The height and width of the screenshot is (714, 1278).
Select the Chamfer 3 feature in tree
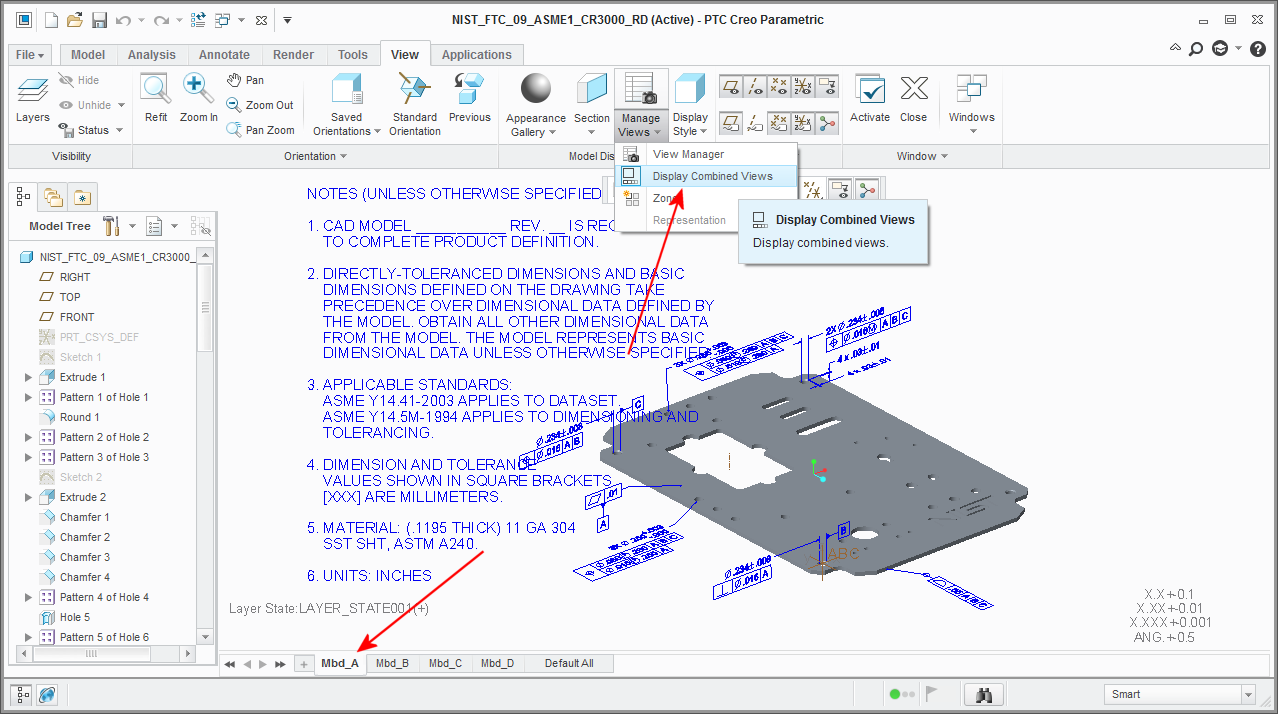point(84,557)
